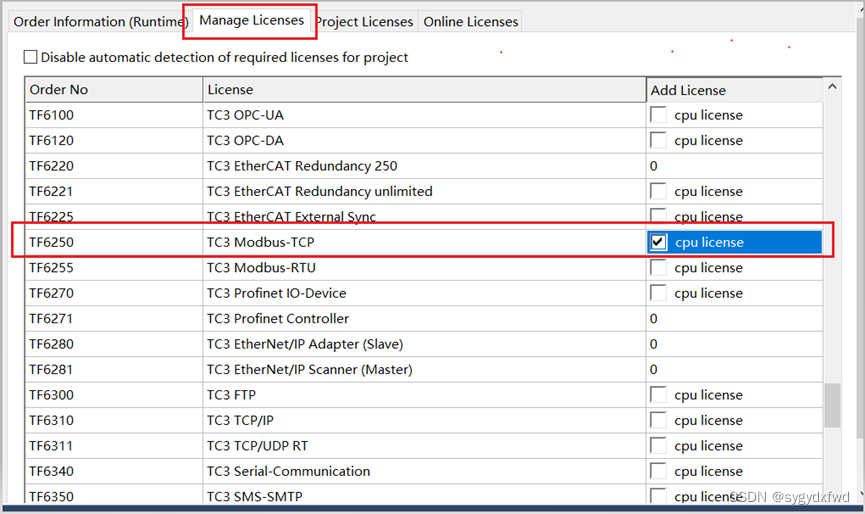865x514 pixels.
Task: Select the TF6281 order number cell
Action: tap(114, 369)
